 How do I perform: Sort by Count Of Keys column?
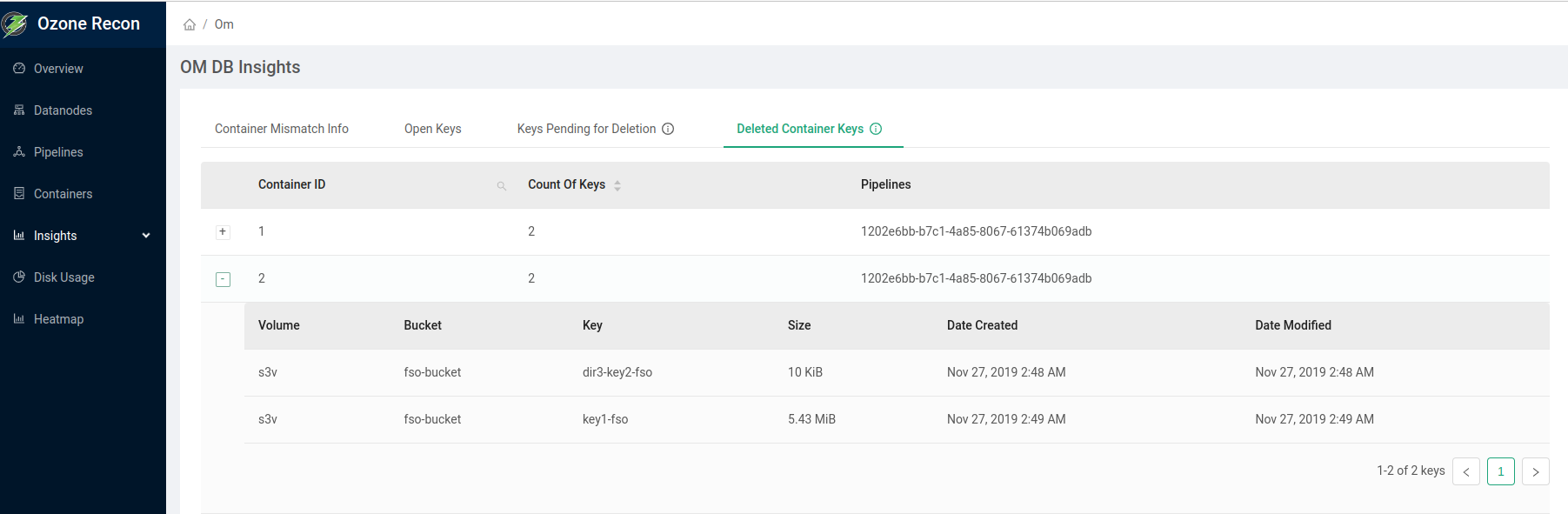617,185
